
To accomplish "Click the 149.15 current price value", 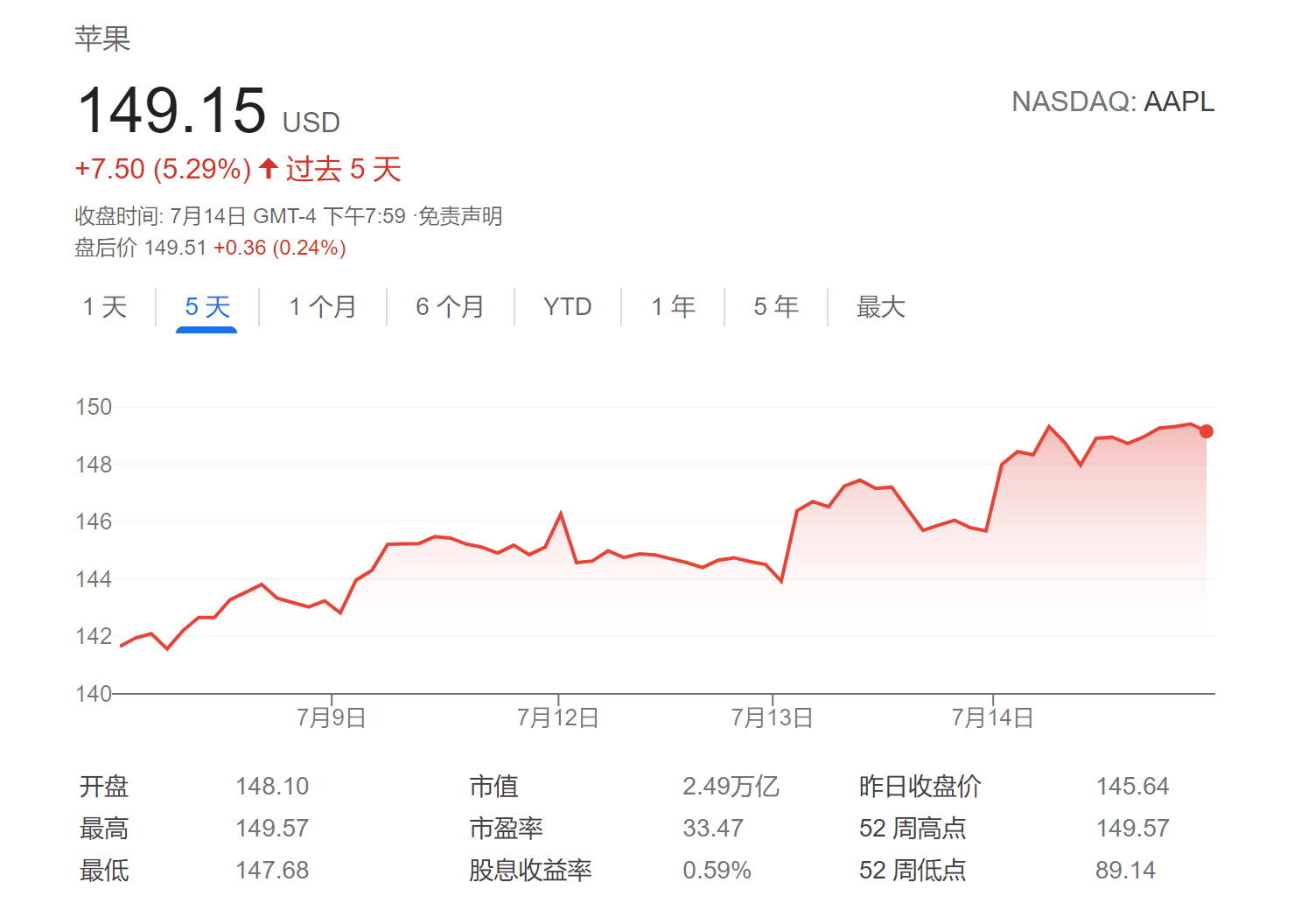I will pos(171,111).
